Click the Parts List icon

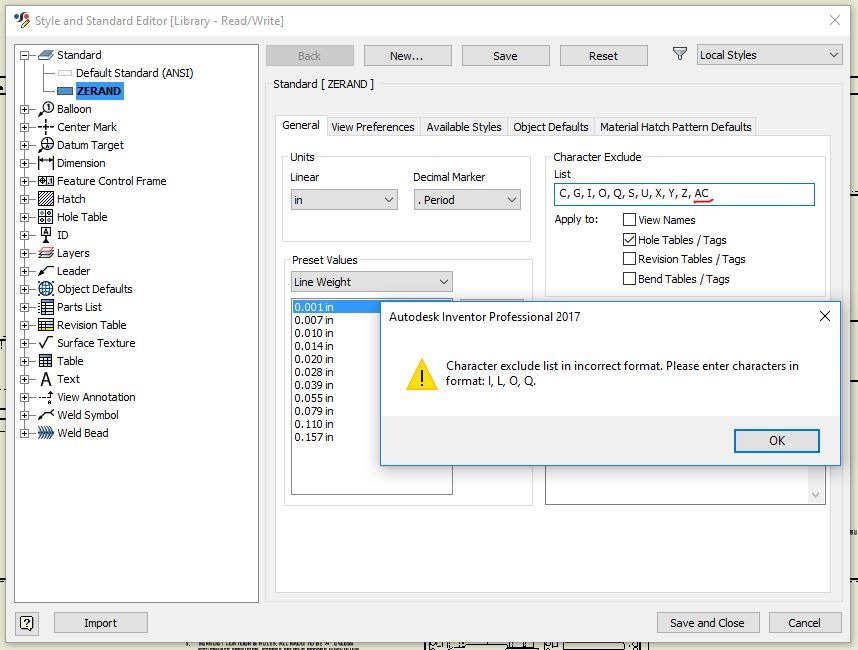point(46,307)
